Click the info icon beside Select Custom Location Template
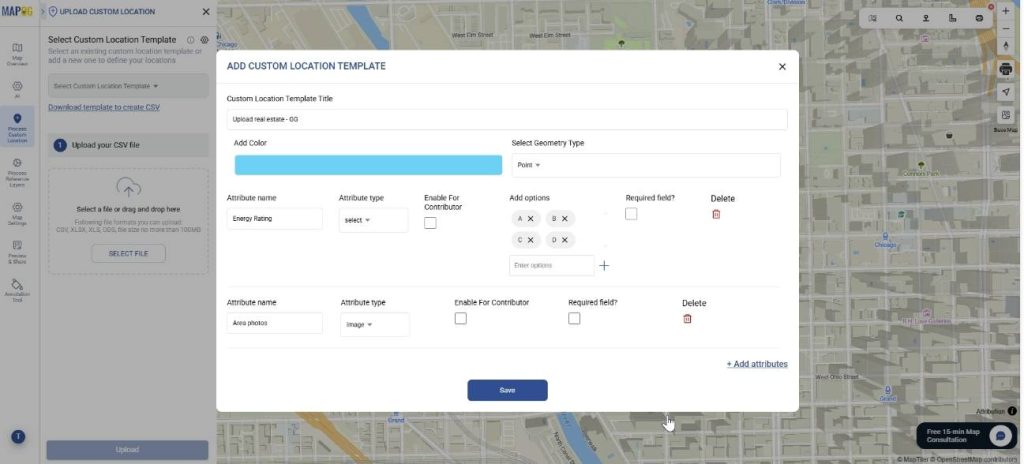 pos(190,40)
